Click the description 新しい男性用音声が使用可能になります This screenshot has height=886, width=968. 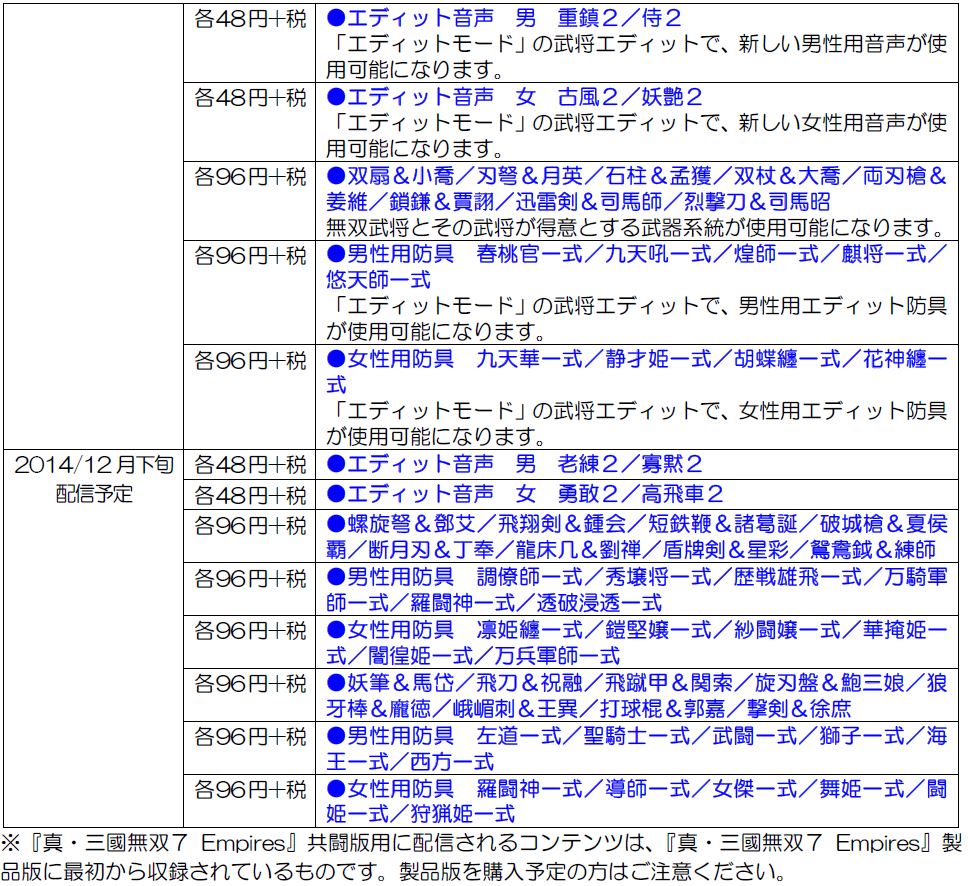[x=636, y=56]
